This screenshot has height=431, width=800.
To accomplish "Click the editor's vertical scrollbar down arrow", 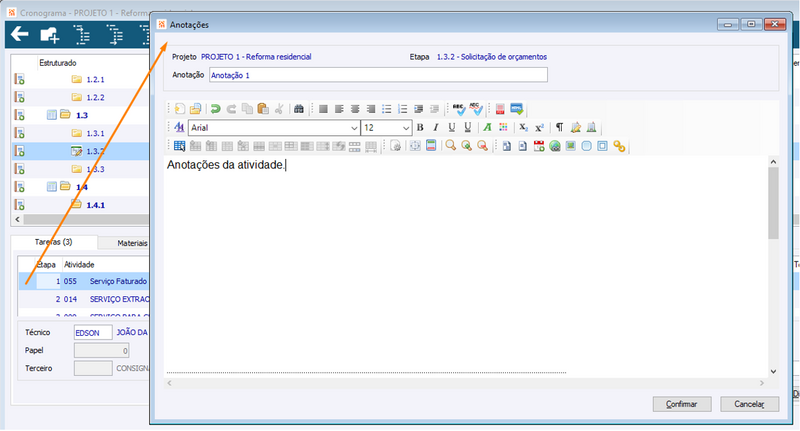I will [x=773, y=371].
